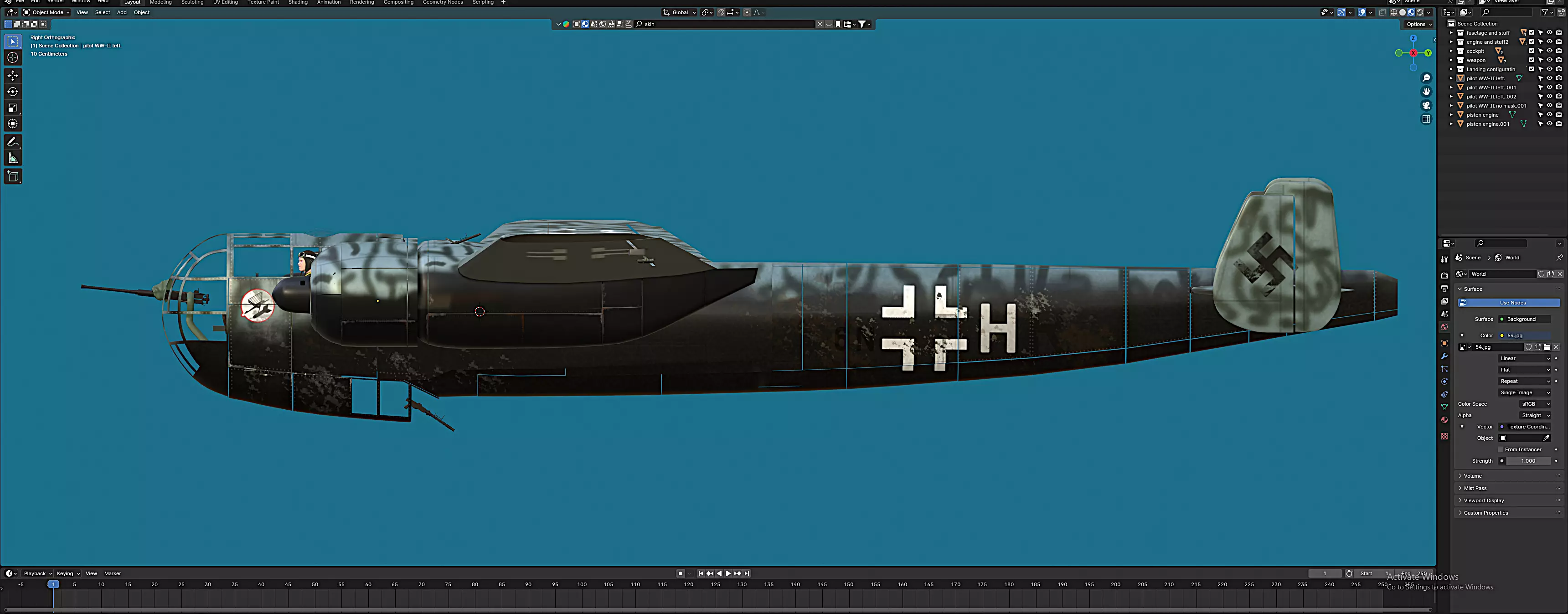Enable the From Instancer checkbox
The width and height of the screenshot is (1568, 614).
[x=1501, y=450]
